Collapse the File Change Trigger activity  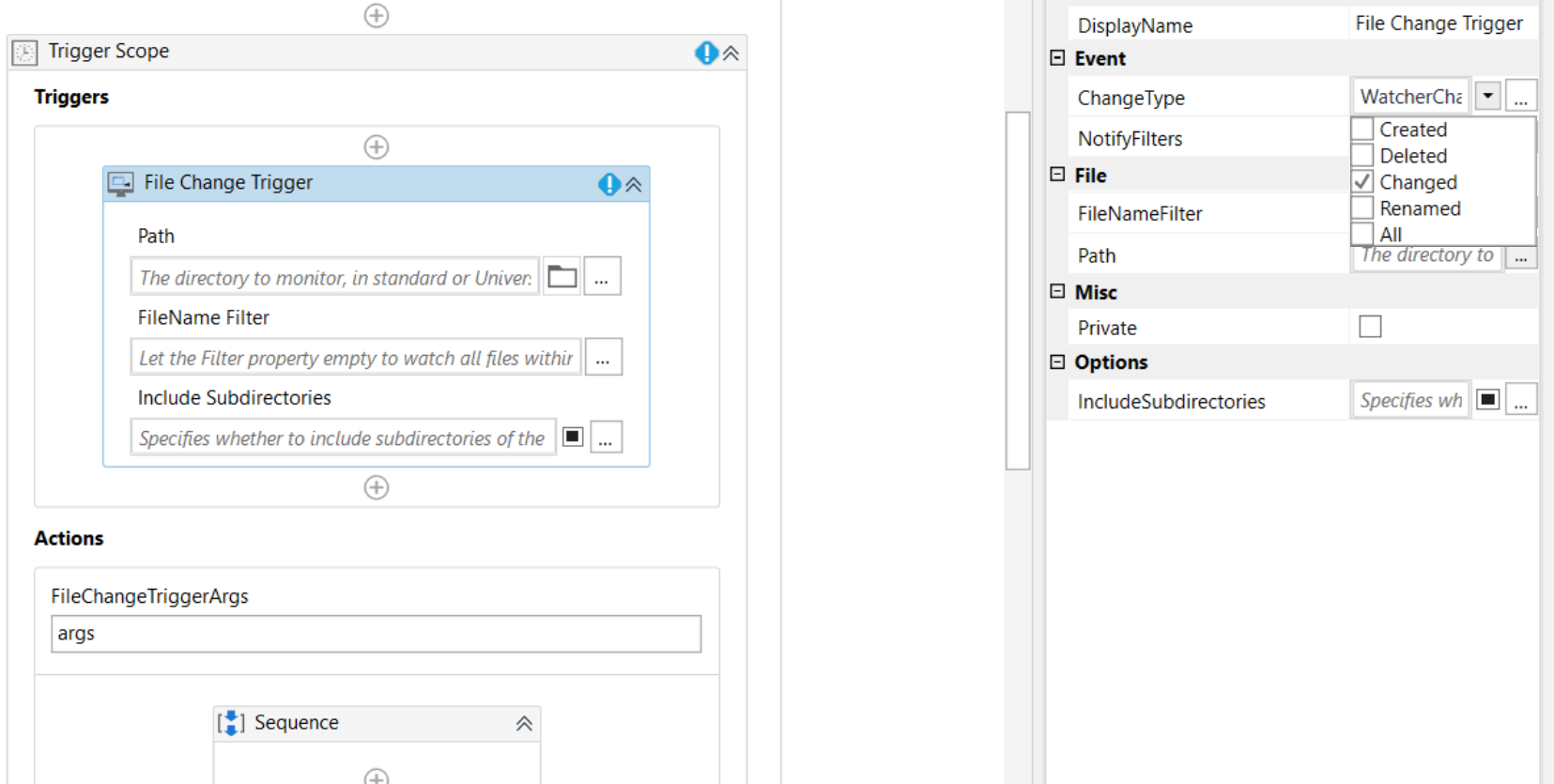(x=634, y=185)
